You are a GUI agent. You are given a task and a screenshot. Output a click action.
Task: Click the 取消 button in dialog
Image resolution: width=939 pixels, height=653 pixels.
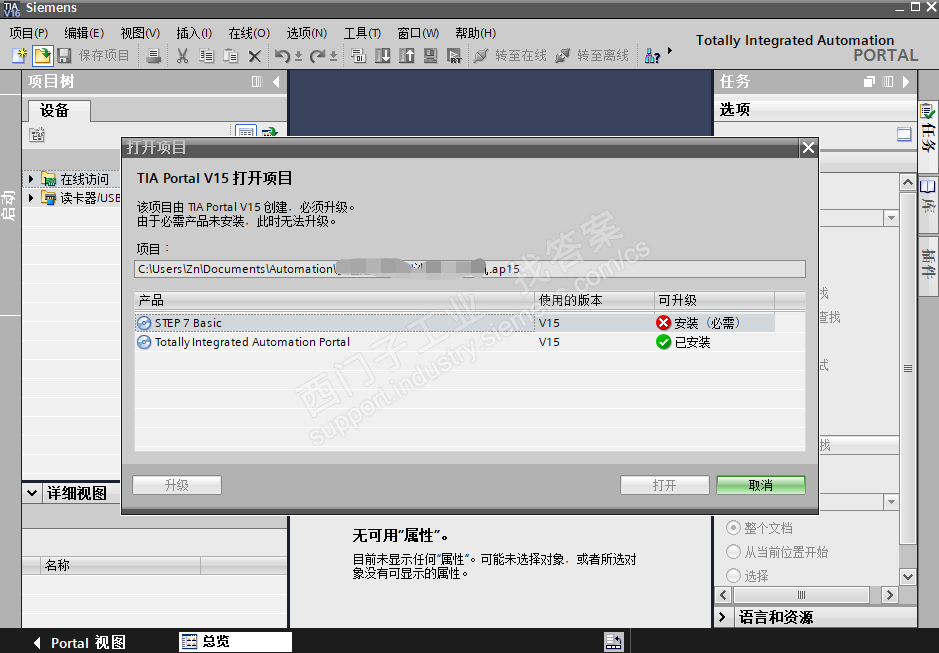click(x=761, y=485)
